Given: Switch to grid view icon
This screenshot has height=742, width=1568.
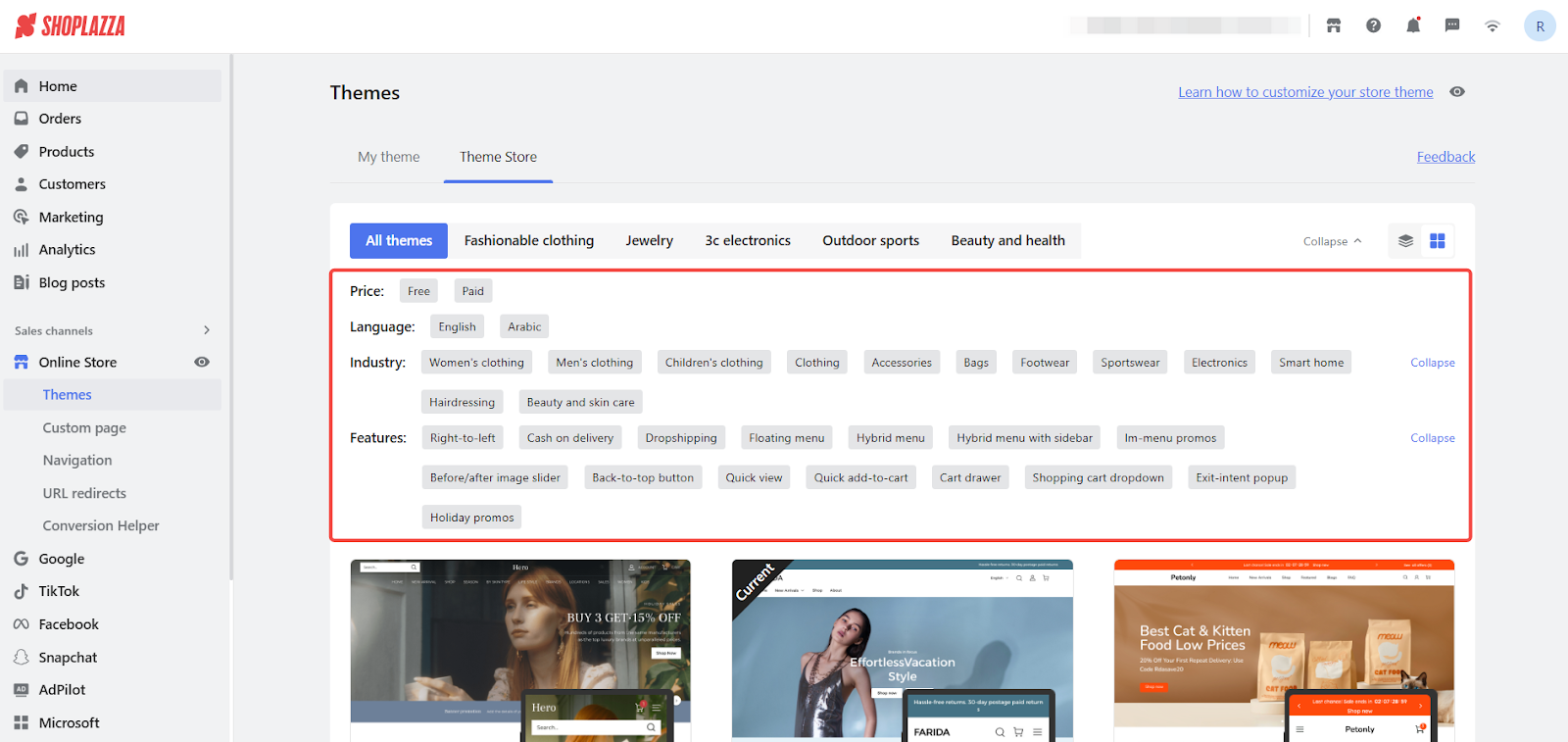Looking at the screenshot, I should tap(1438, 241).
